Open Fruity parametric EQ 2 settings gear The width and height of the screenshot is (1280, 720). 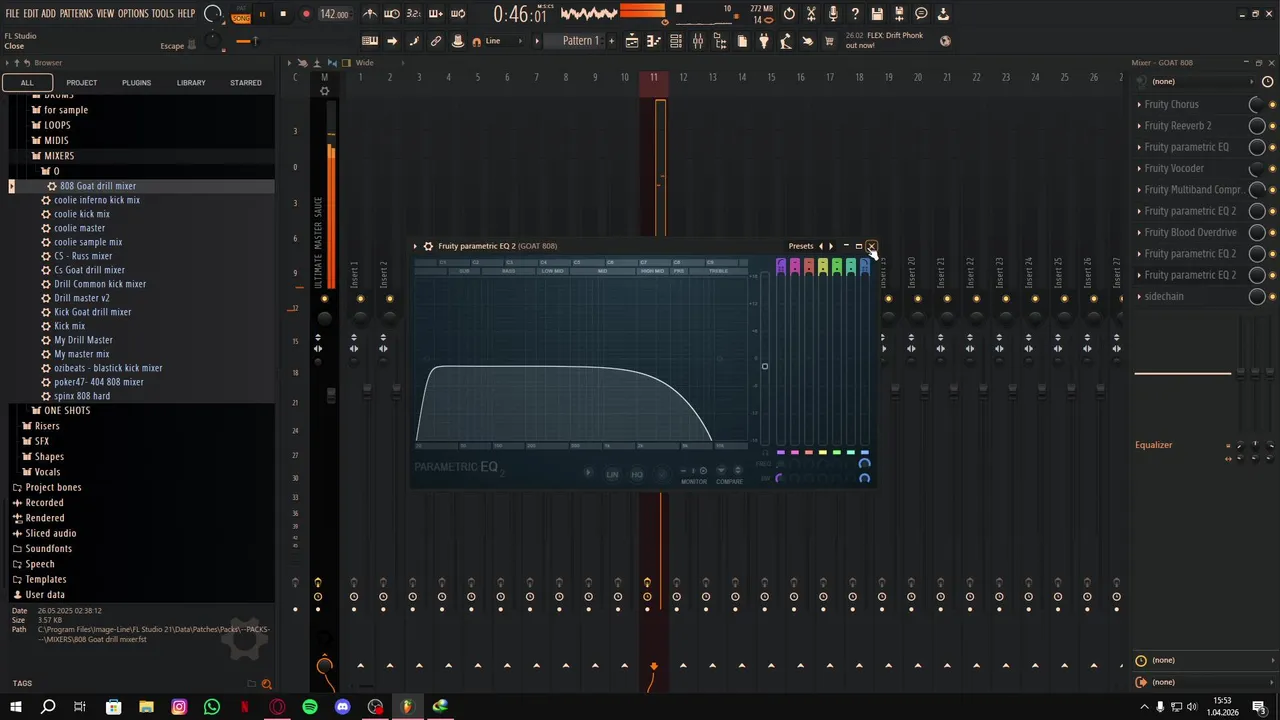pyautogui.click(x=428, y=246)
